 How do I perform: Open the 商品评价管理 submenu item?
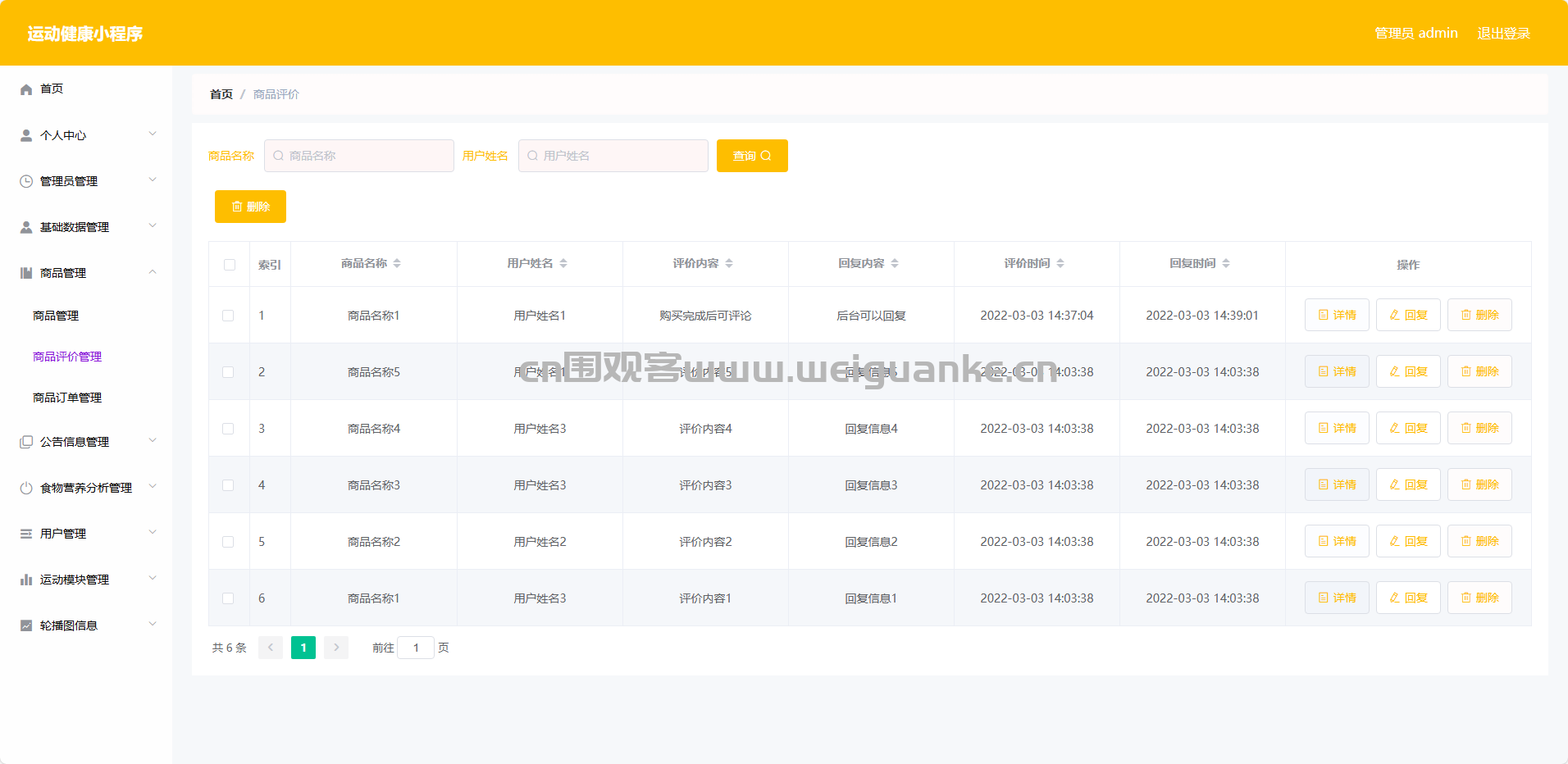click(x=67, y=357)
